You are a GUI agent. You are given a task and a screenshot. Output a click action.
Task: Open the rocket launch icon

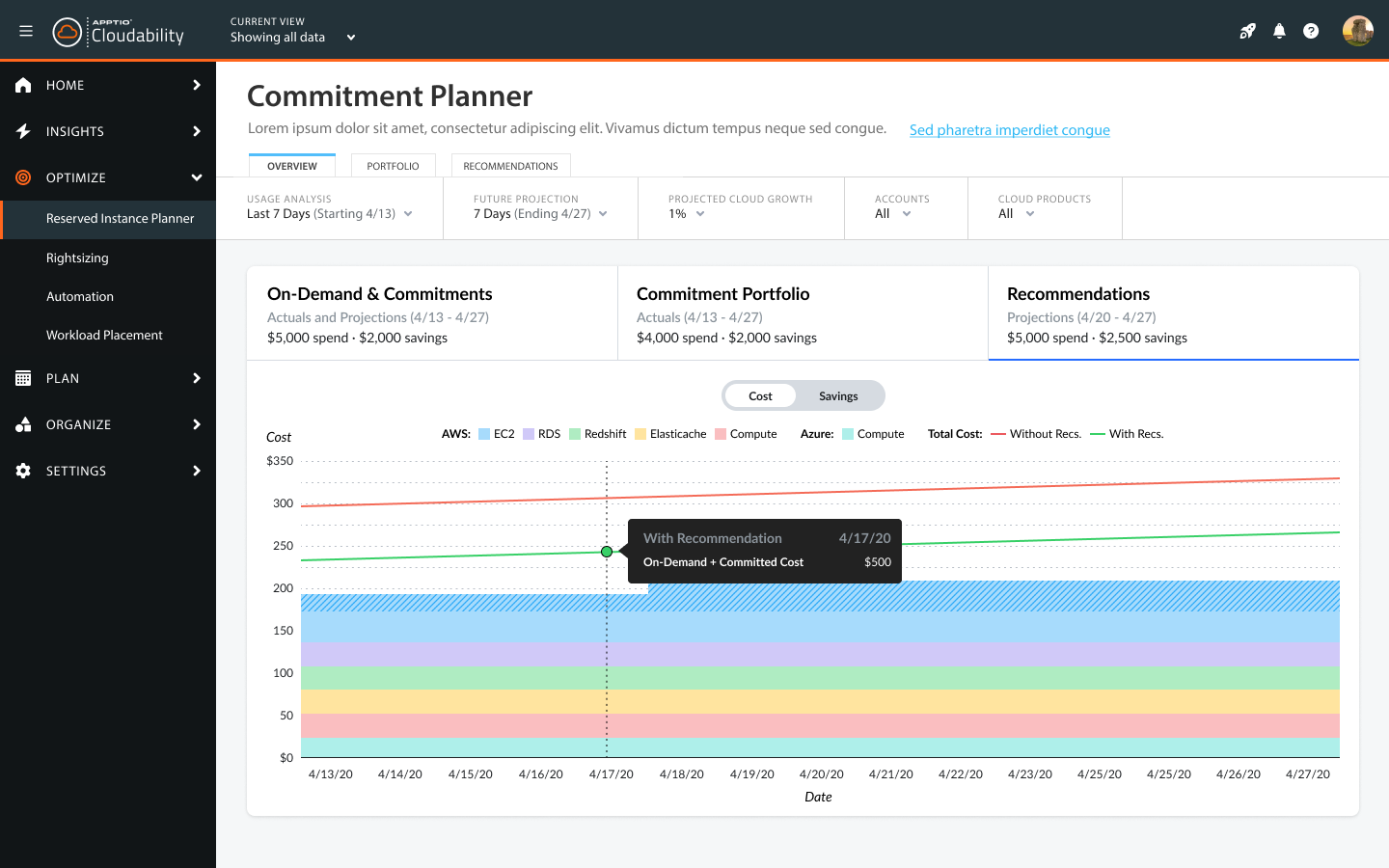[x=1247, y=31]
